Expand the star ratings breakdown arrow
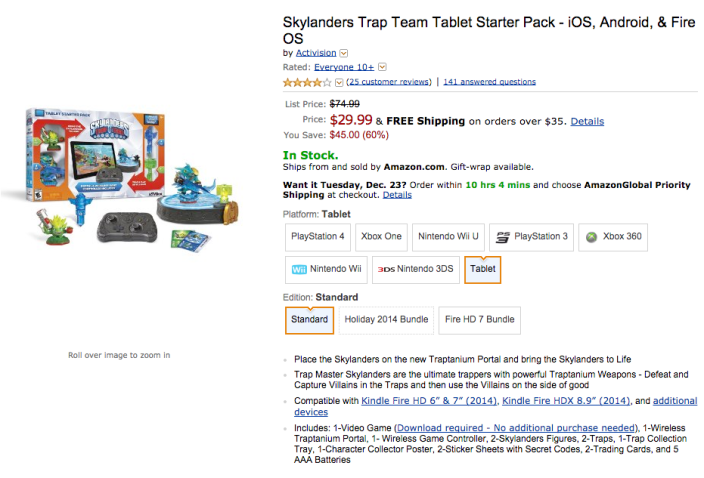 (x=339, y=82)
